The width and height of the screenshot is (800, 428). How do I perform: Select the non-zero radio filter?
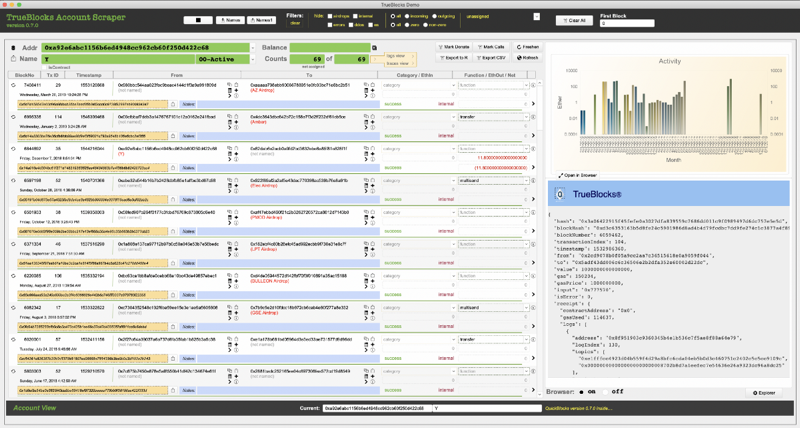(426, 24)
